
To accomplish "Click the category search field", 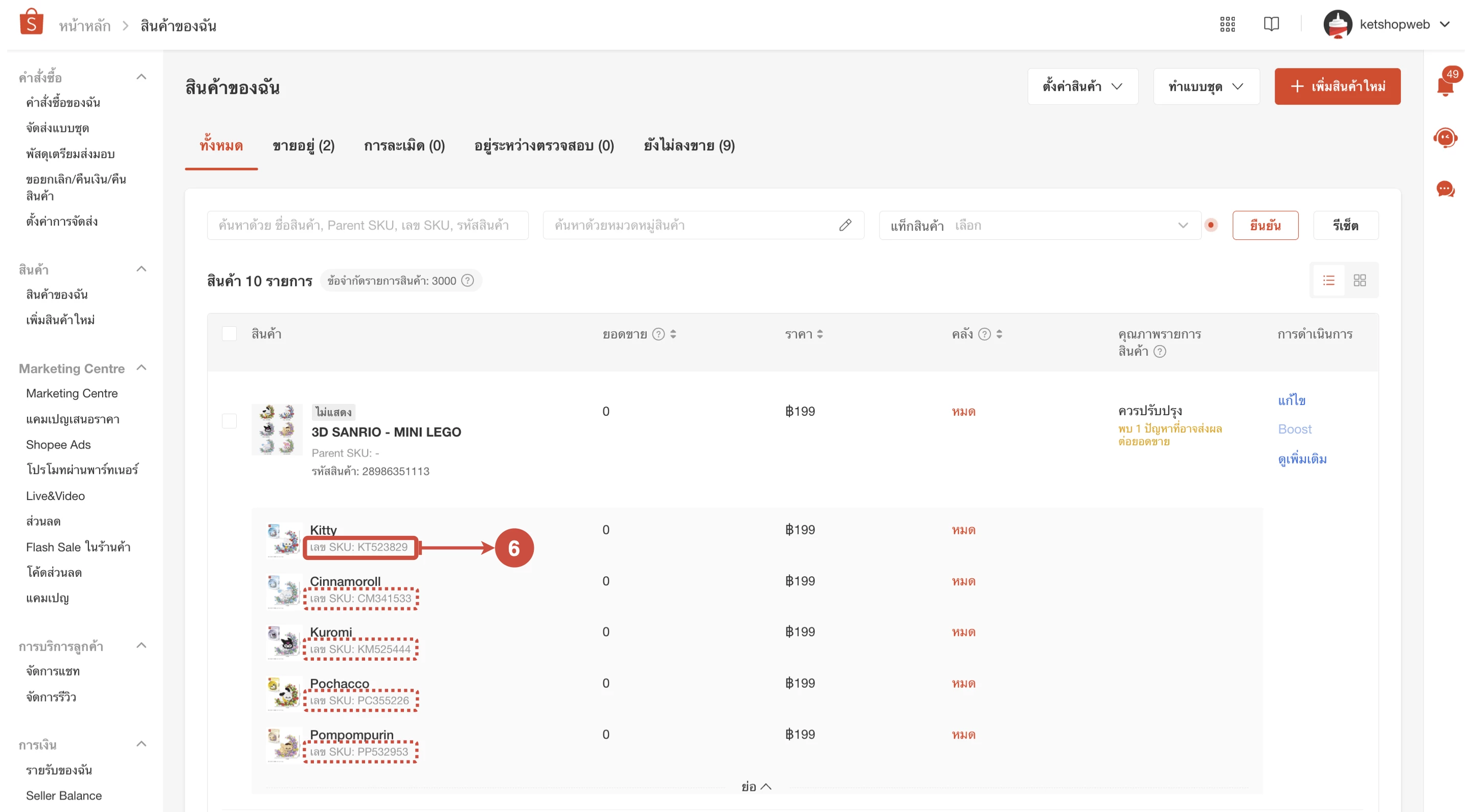I will point(703,225).
